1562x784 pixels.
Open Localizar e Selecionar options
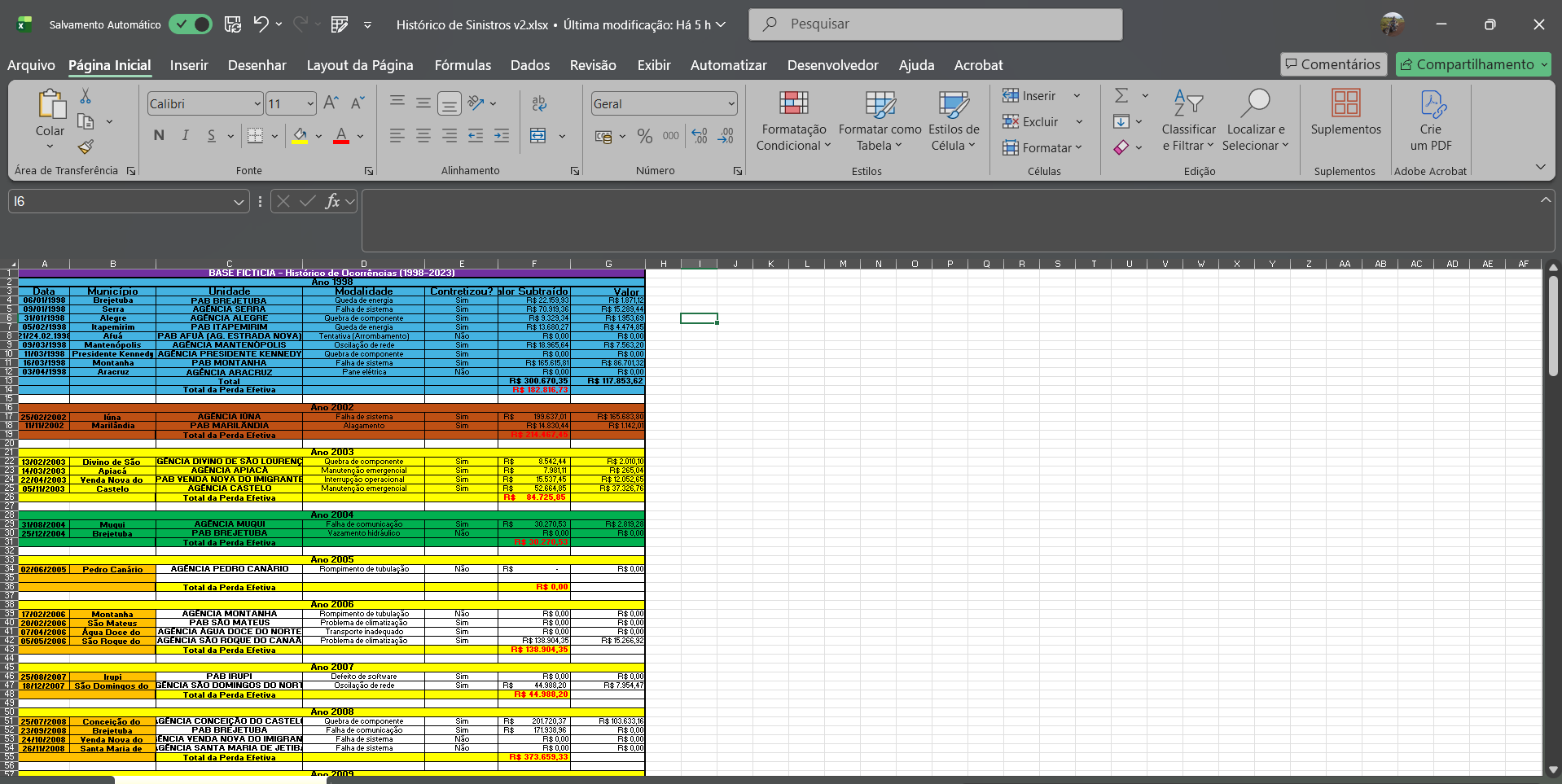click(1254, 120)
